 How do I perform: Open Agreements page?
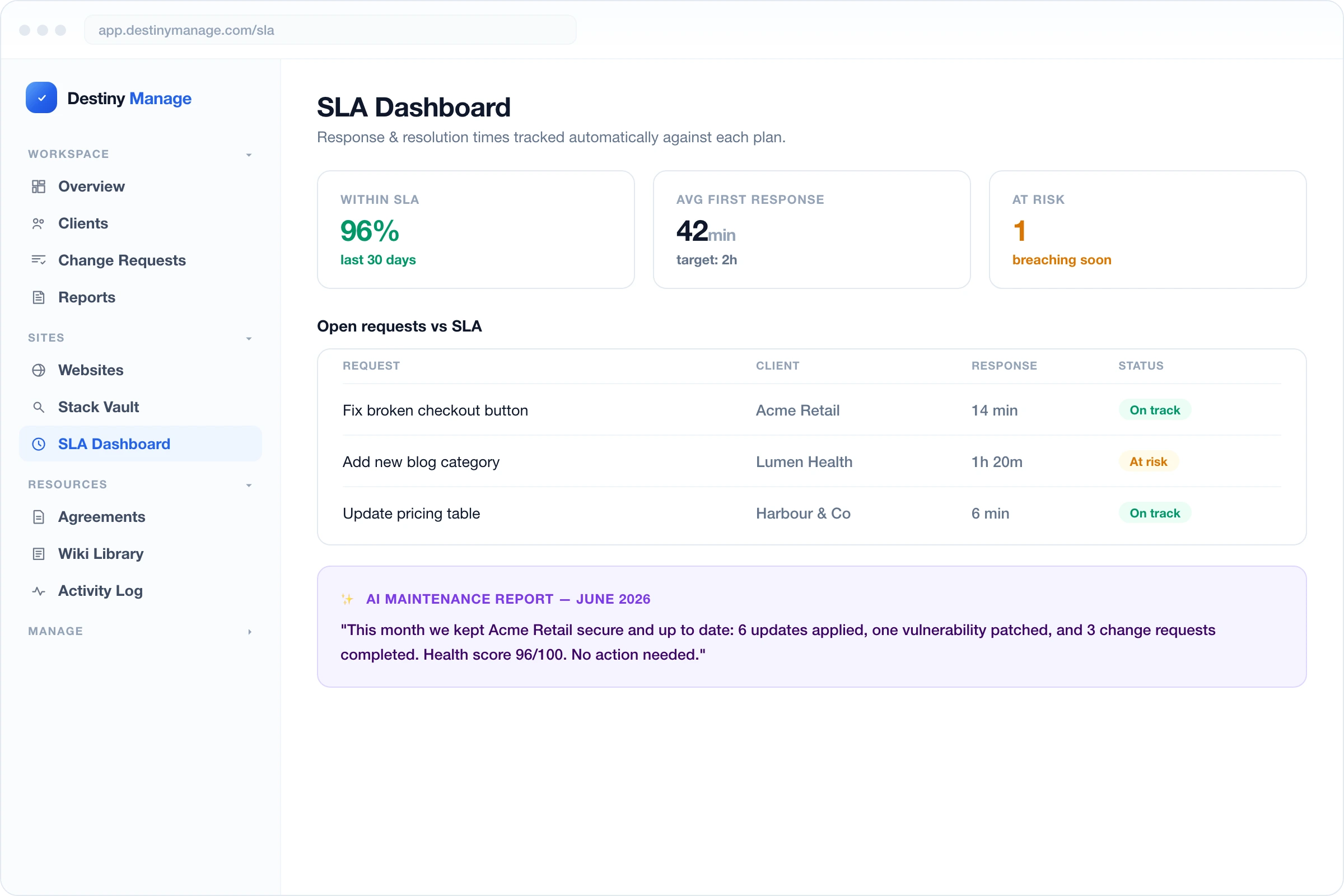tap(141, 517)
